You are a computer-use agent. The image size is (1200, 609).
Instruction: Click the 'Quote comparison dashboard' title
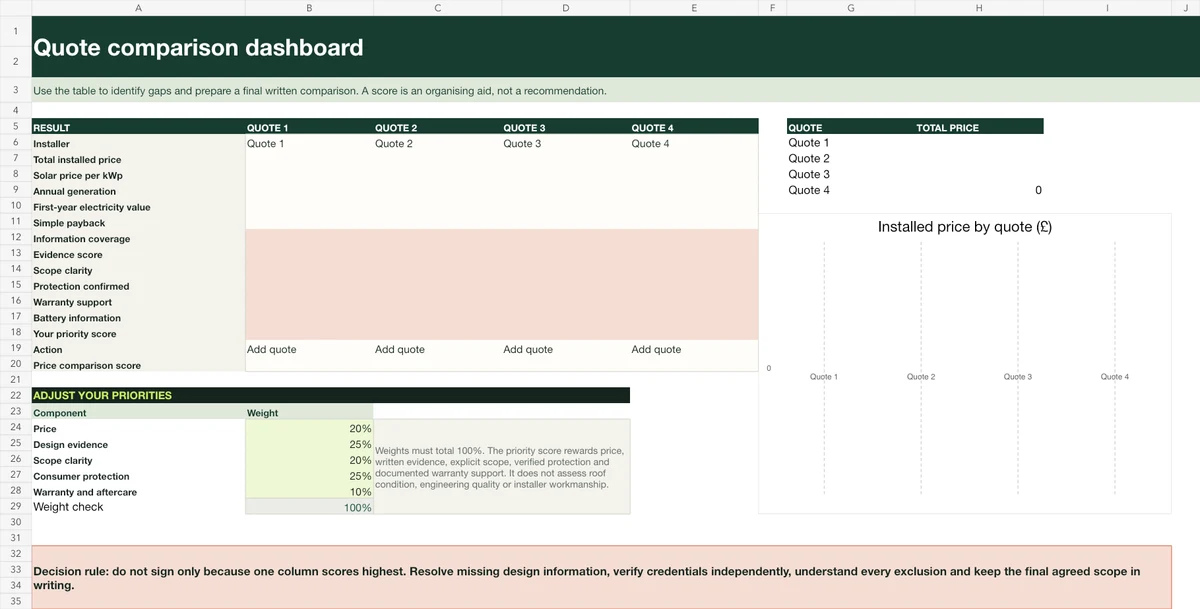coord(198,47)
